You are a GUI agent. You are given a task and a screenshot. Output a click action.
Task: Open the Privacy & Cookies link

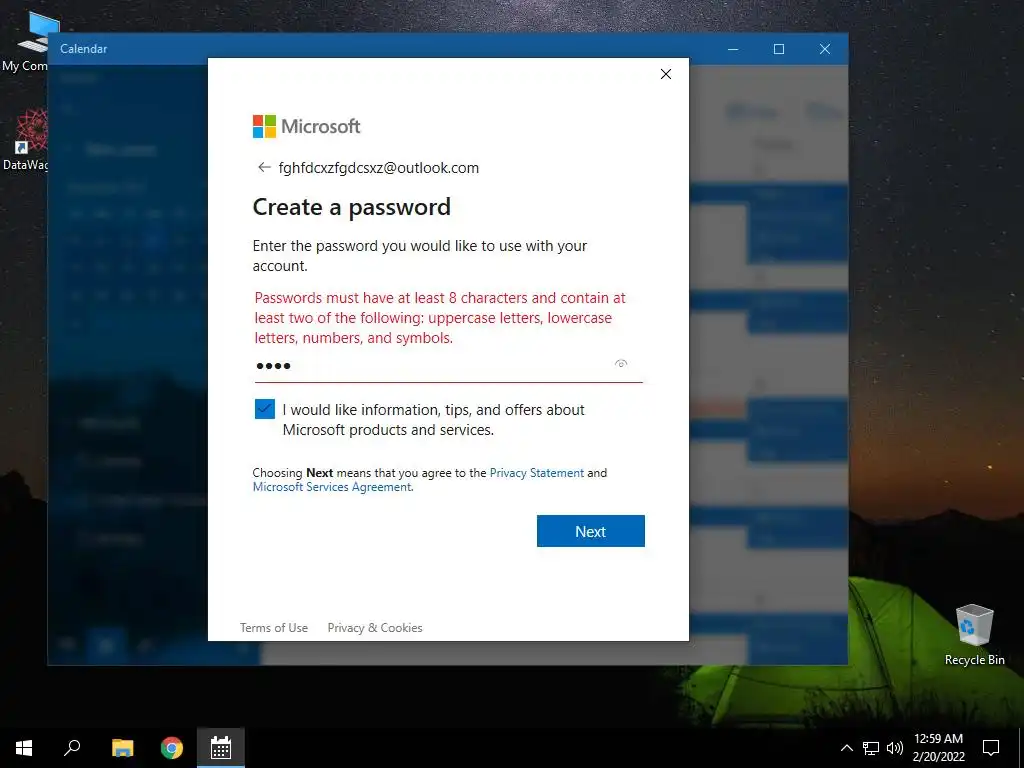click(375, 628)
